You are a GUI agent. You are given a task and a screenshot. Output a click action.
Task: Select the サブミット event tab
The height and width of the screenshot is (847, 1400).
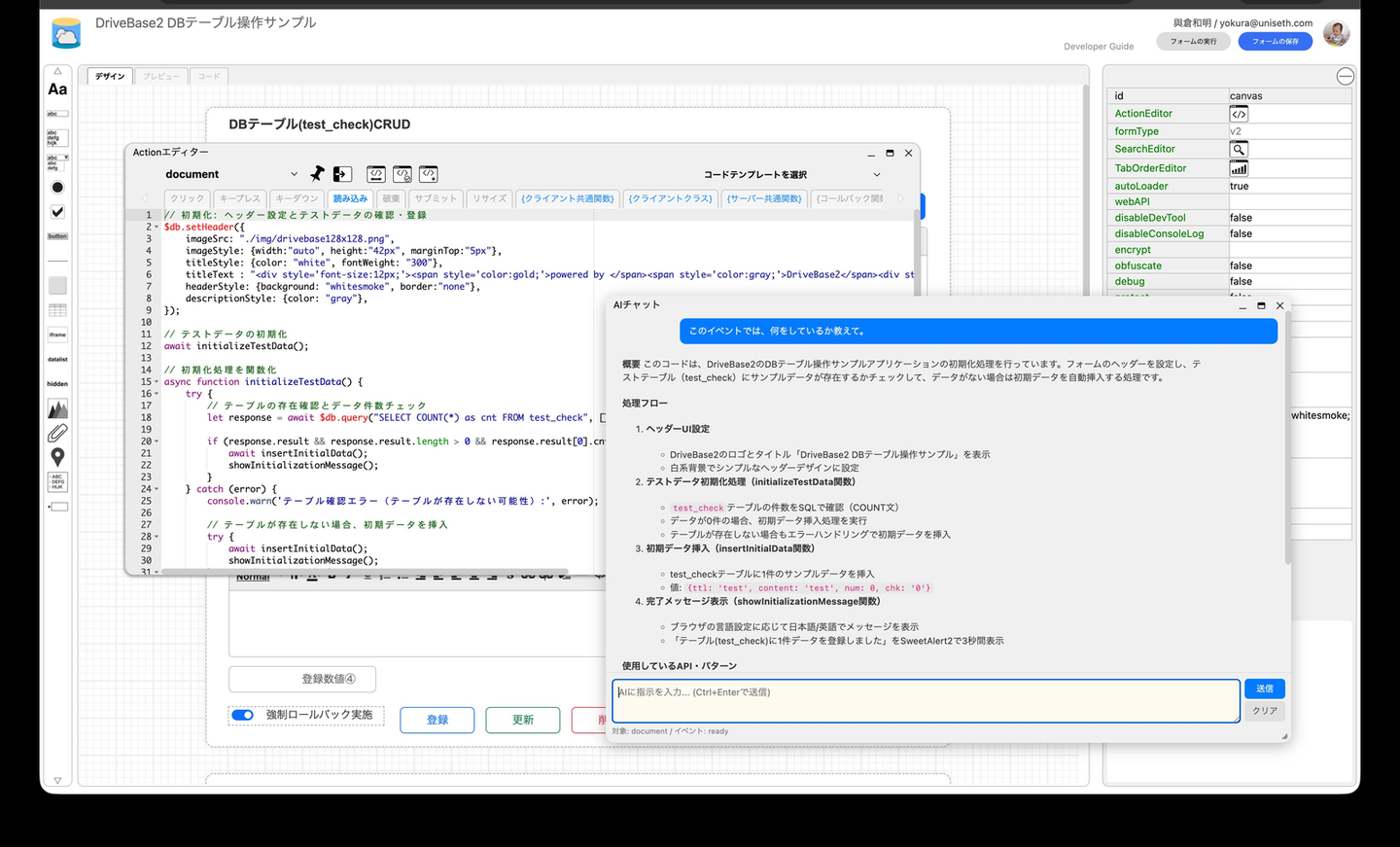point(436,198)
